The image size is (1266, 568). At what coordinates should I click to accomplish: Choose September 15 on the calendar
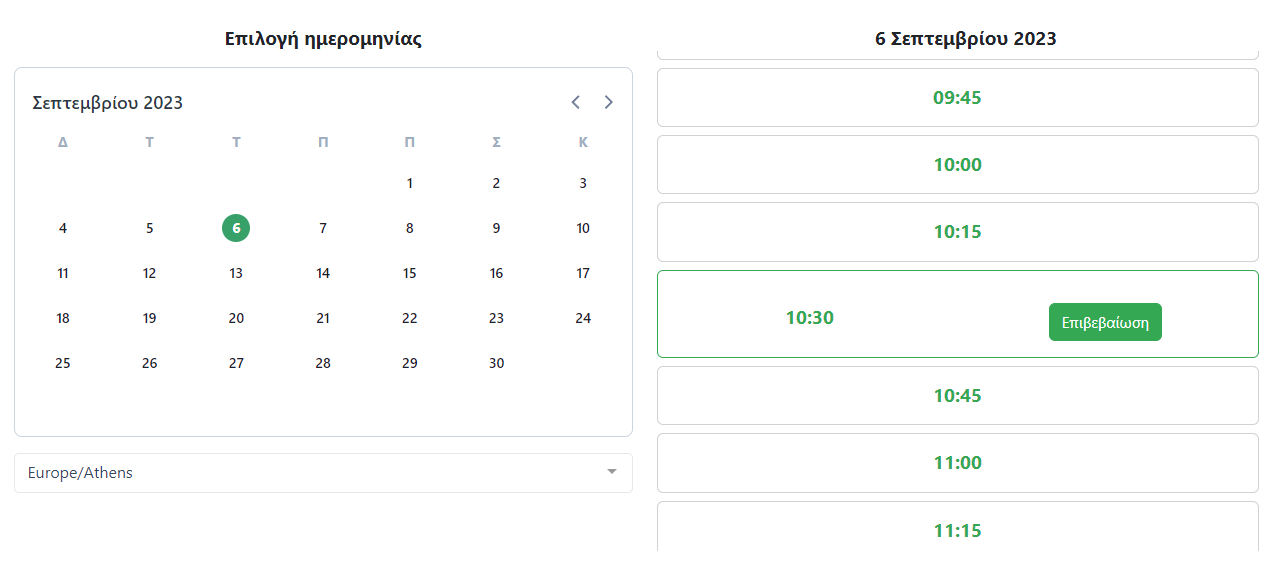point(410,273)
